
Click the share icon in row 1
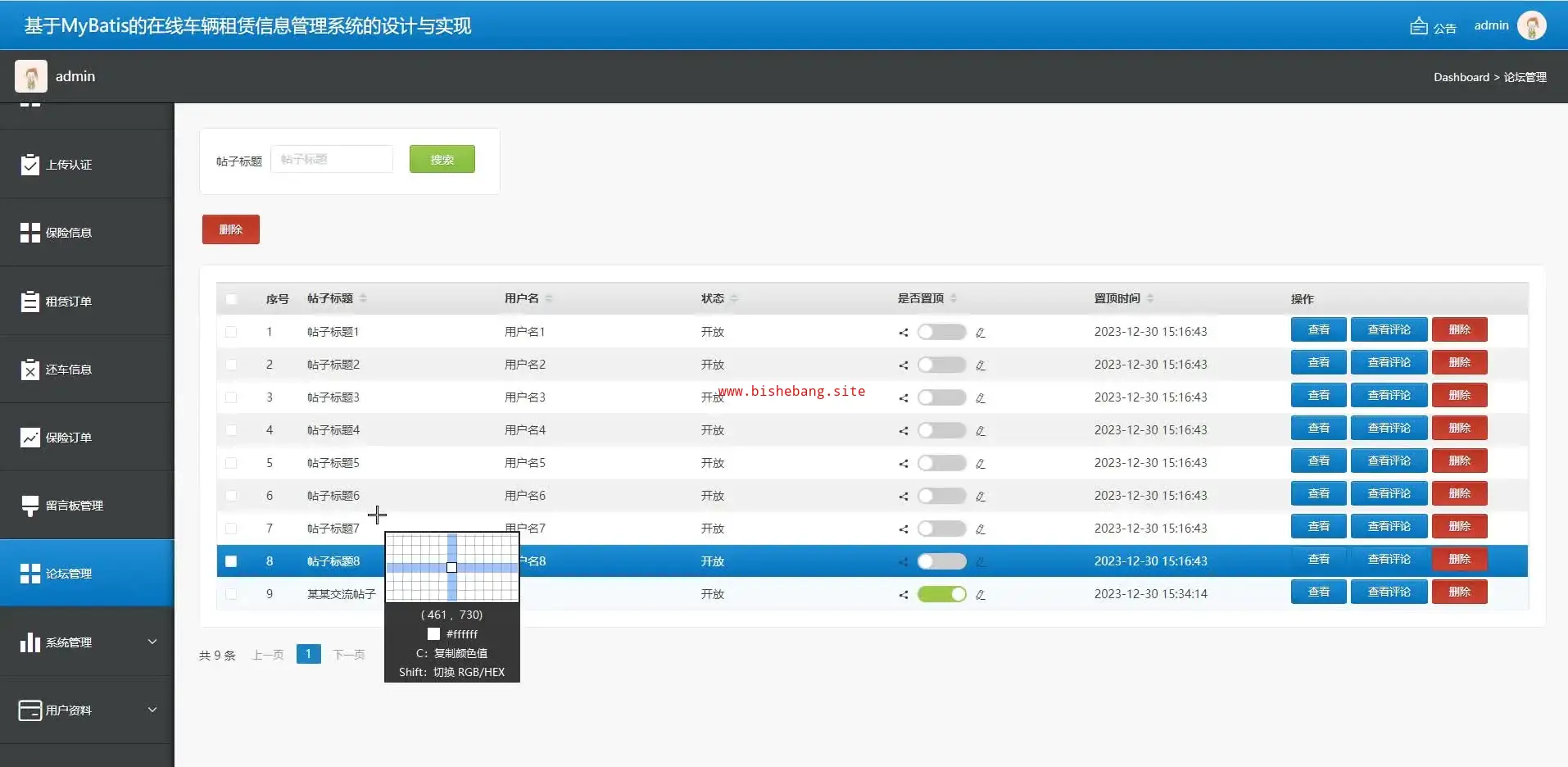[x=903, y=333]
